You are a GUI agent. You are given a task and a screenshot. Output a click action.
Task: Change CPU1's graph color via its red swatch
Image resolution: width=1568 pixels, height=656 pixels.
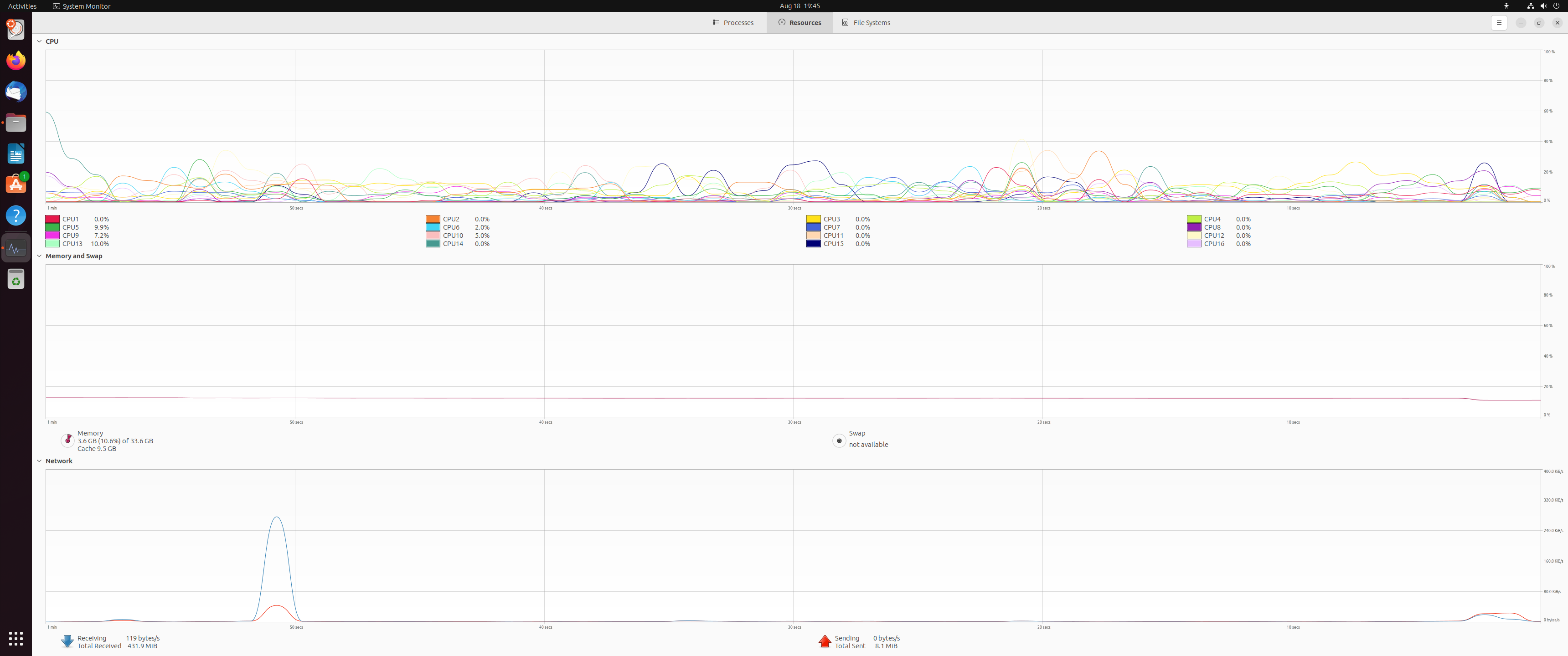pos(52,219)
